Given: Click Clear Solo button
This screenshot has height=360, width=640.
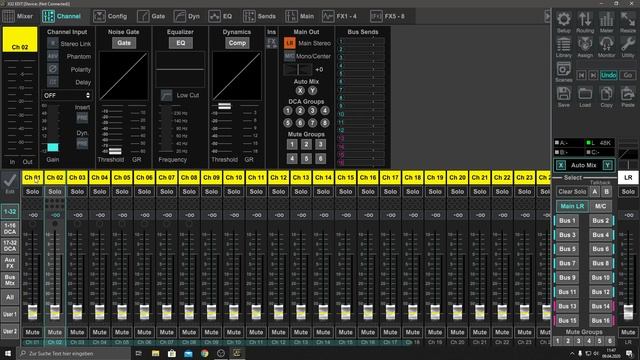Looking at the screenshot, I should [x=572, y=191].
